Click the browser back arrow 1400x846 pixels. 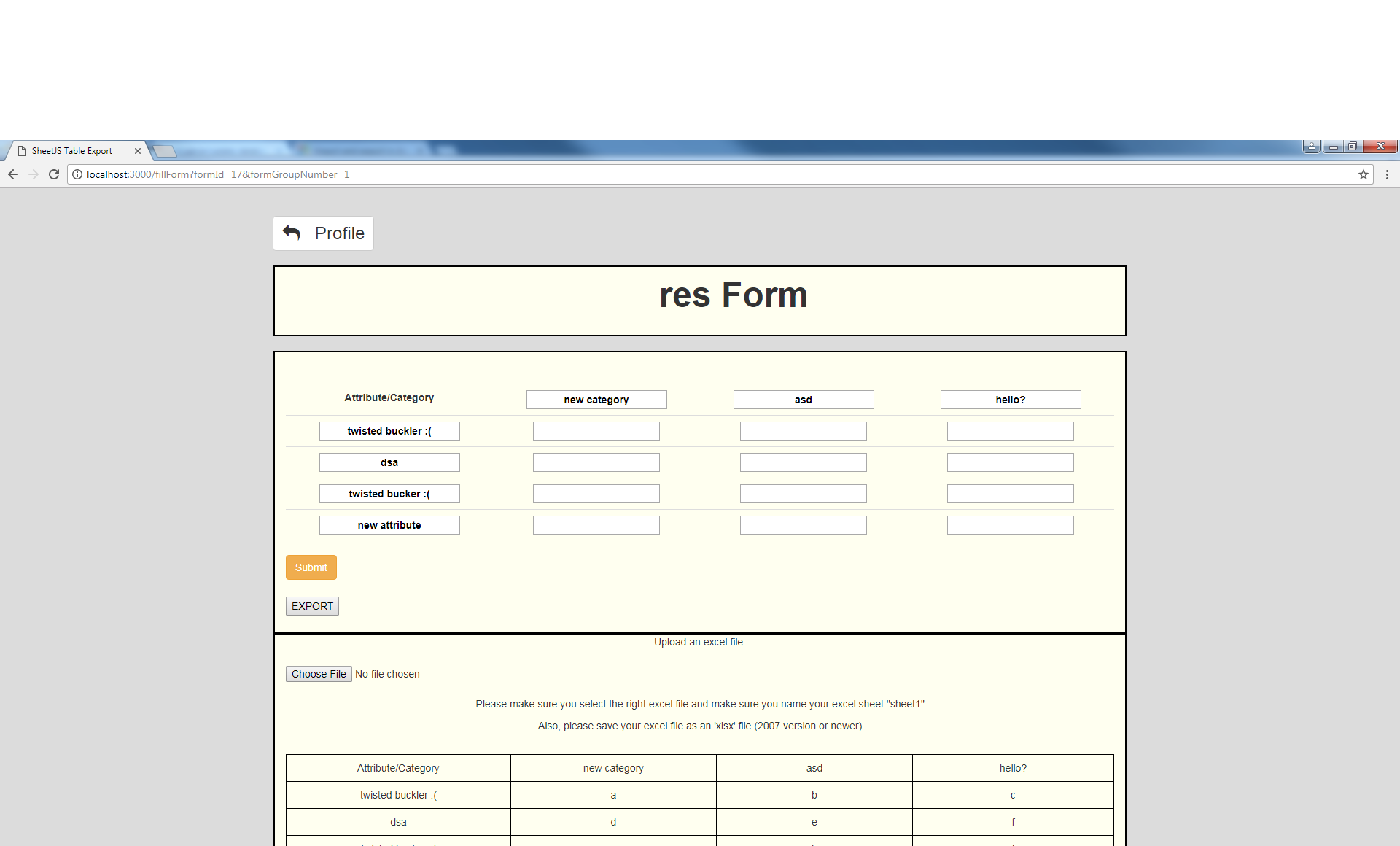coord(13,174)
